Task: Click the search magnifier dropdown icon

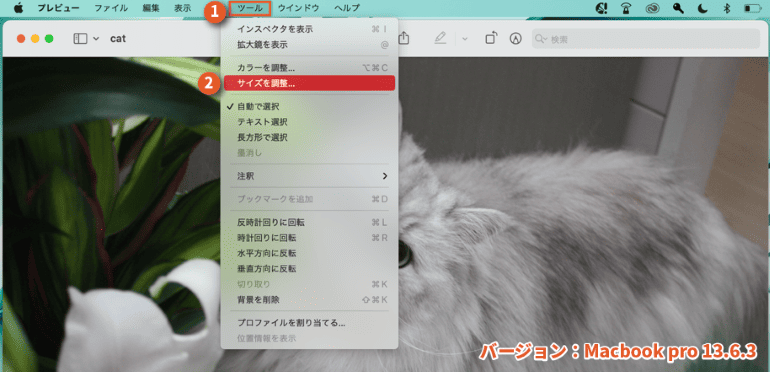Action: [542, 39]
